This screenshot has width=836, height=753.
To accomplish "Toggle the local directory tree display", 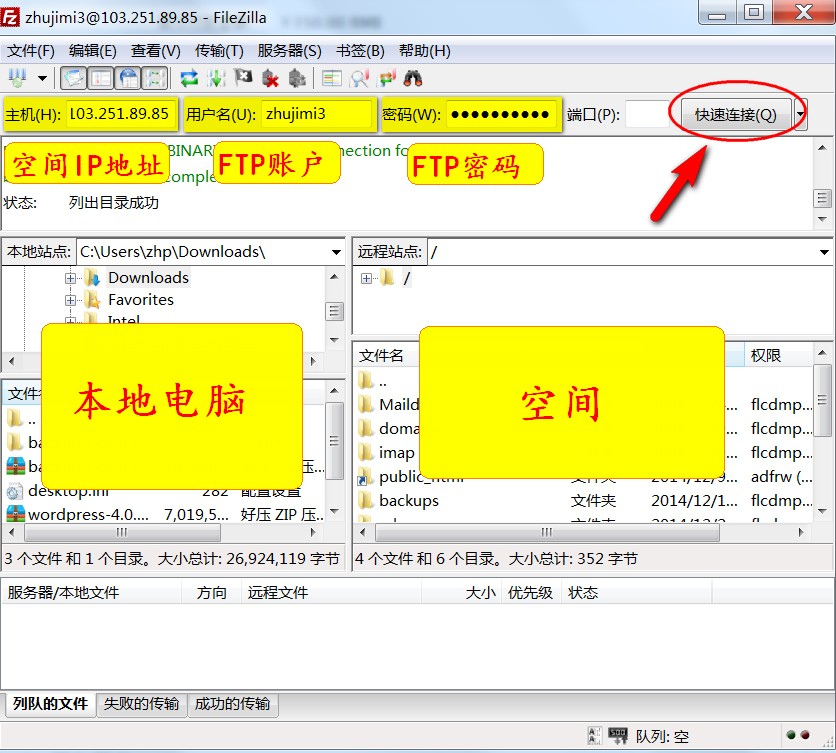I will click(x=100, y=78).
